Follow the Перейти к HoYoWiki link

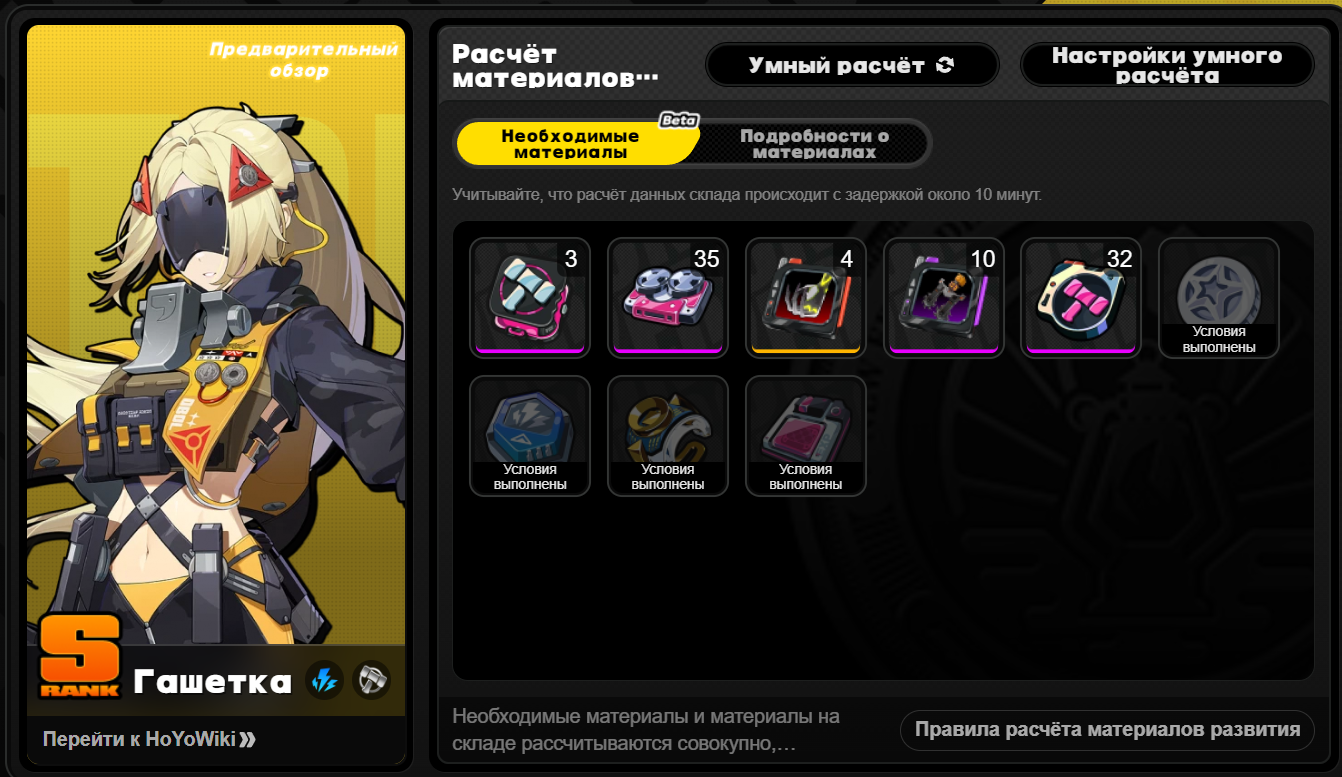click(149, 739)
